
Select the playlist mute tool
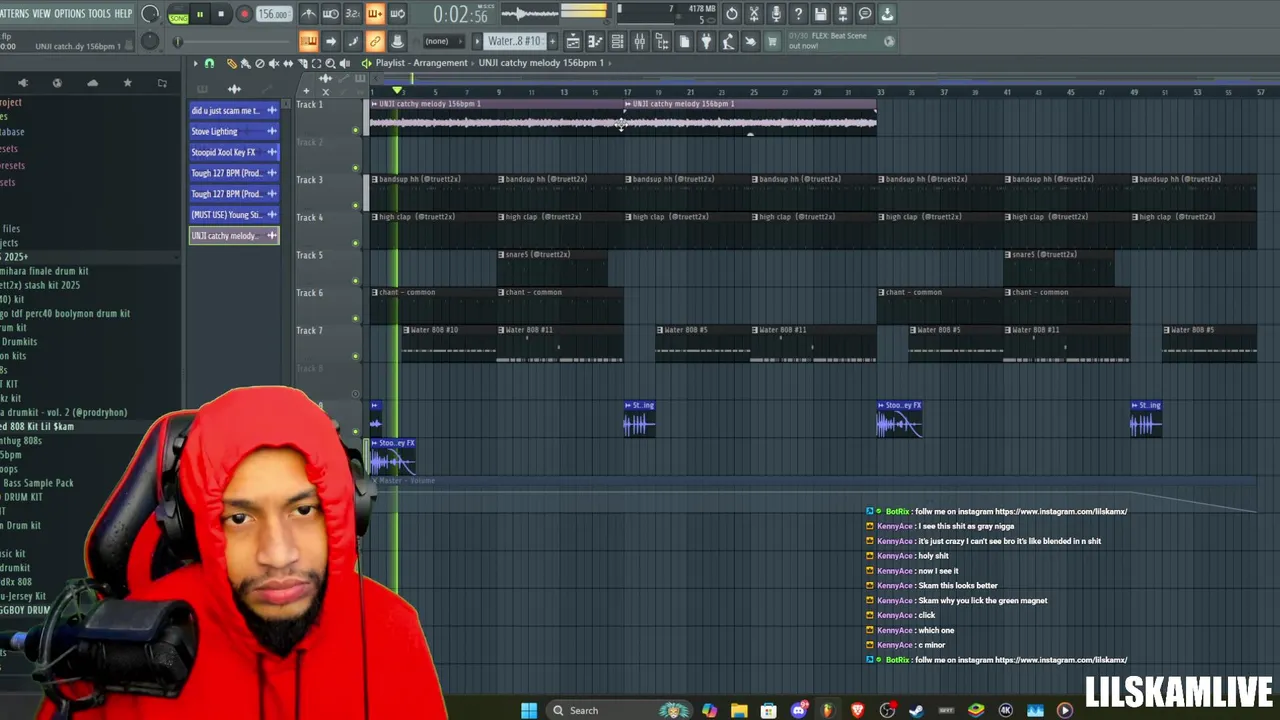pyautogui.click(x=274, y=63)
